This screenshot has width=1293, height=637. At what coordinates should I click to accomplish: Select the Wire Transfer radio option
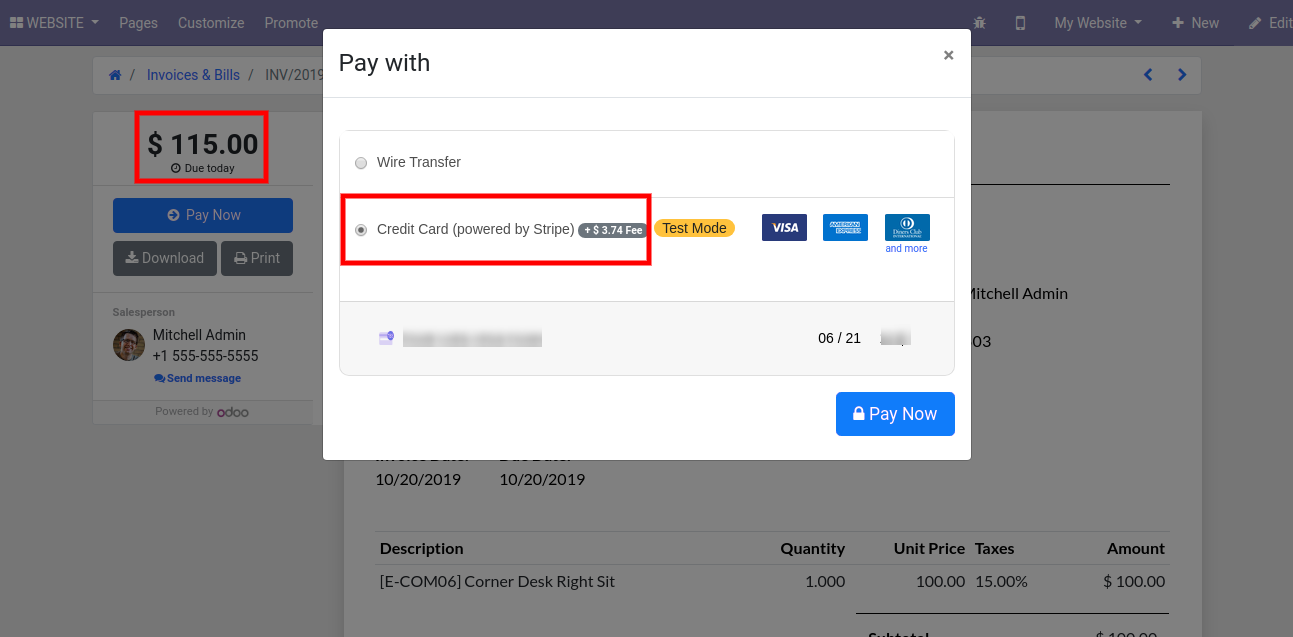pos(361,163)
